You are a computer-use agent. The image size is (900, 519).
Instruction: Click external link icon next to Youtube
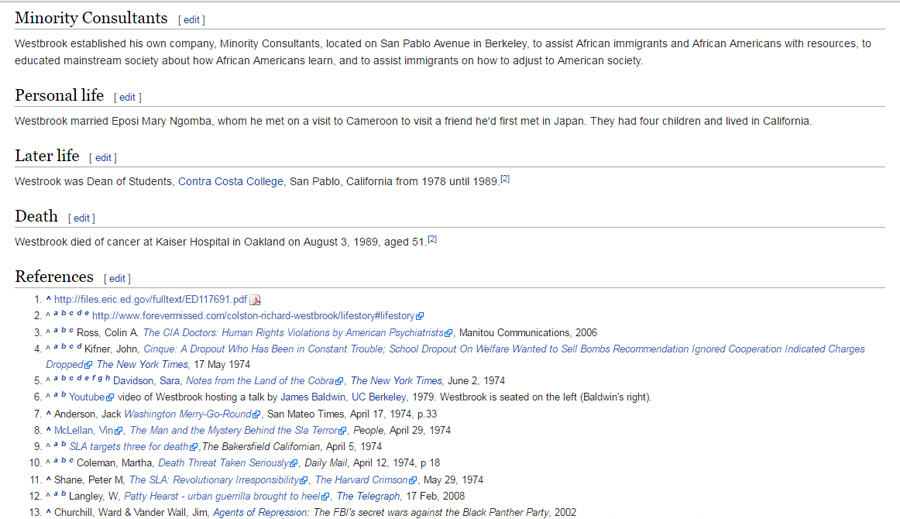point(110,397)
